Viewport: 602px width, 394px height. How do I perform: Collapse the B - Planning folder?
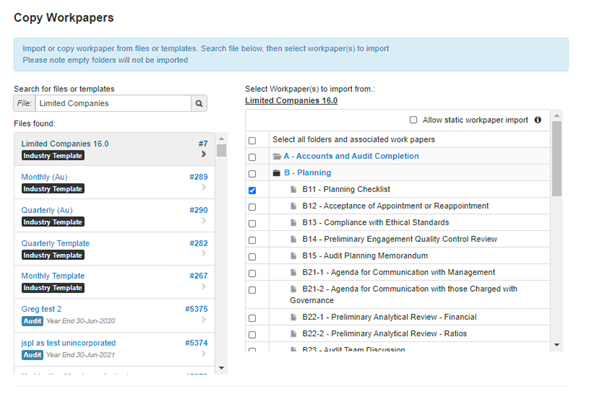[308, 172]
